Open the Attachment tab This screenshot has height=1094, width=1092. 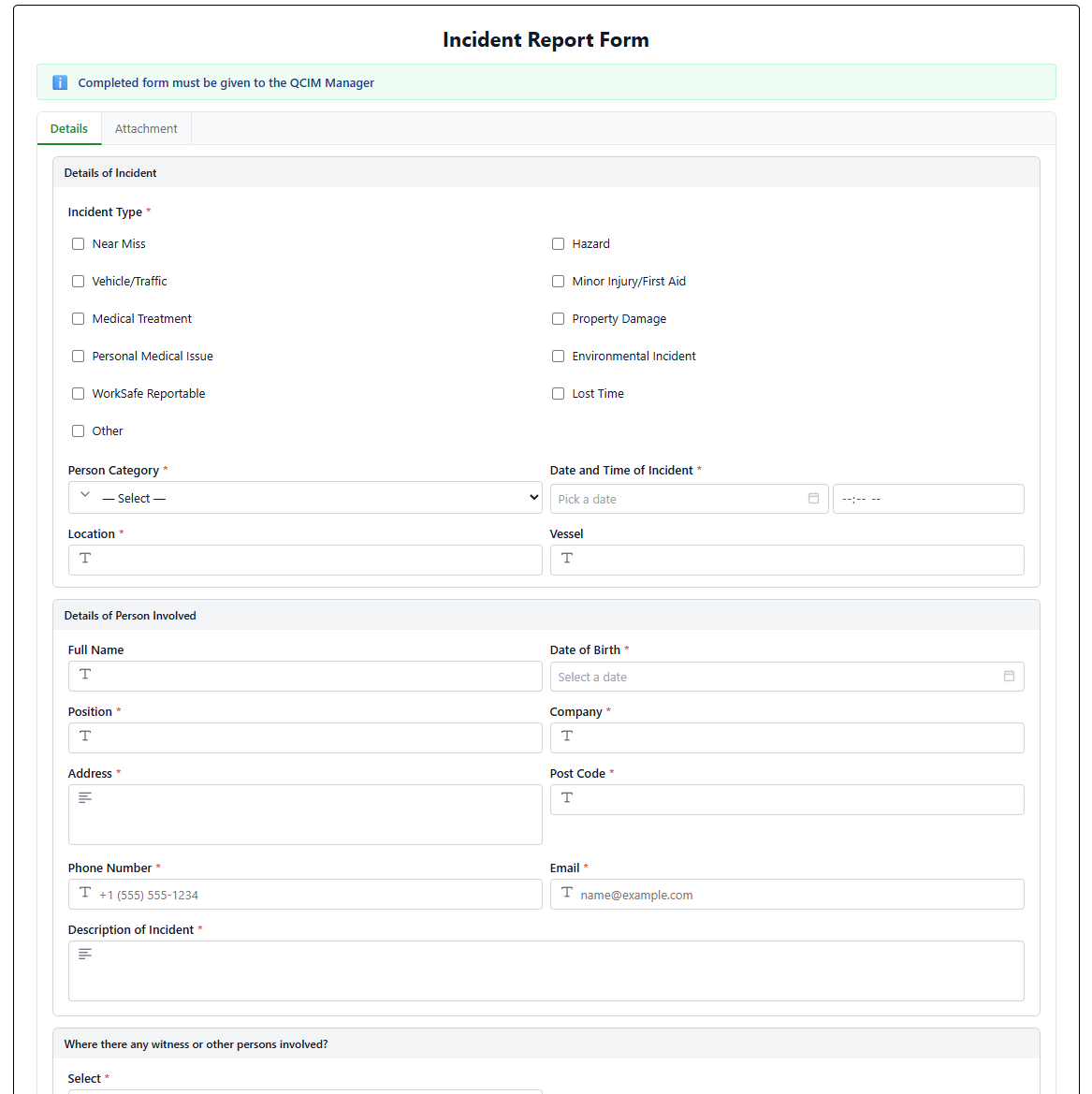146,128
